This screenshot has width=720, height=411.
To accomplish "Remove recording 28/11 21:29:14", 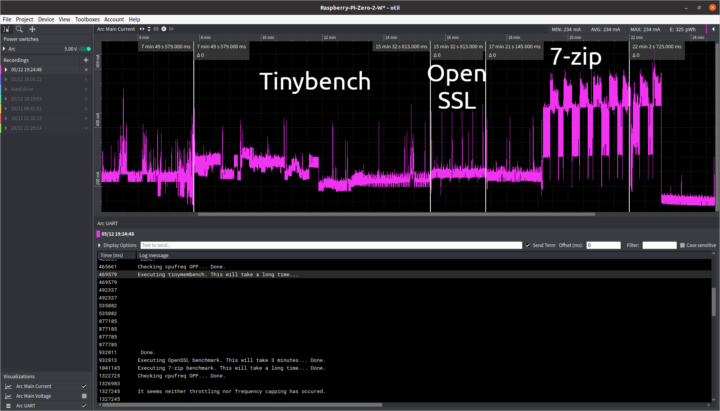I will [x=86, y=128].
